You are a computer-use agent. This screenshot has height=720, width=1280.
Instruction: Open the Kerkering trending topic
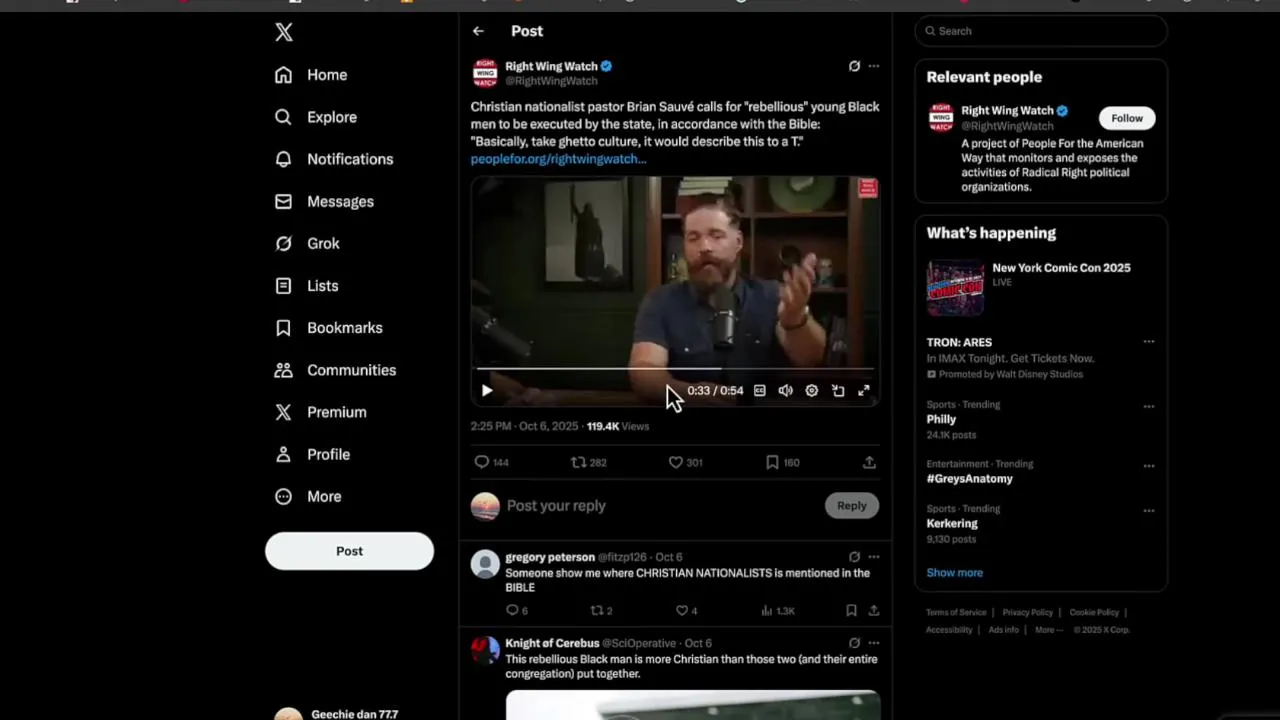(952, 524)
